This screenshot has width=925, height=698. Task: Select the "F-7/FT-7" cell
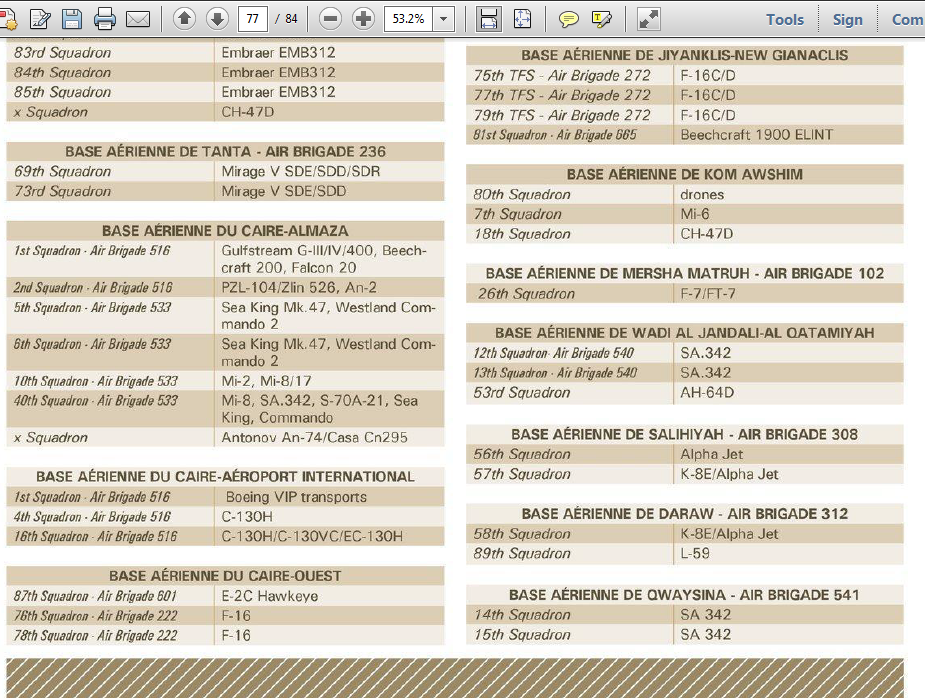click(708, 294)
